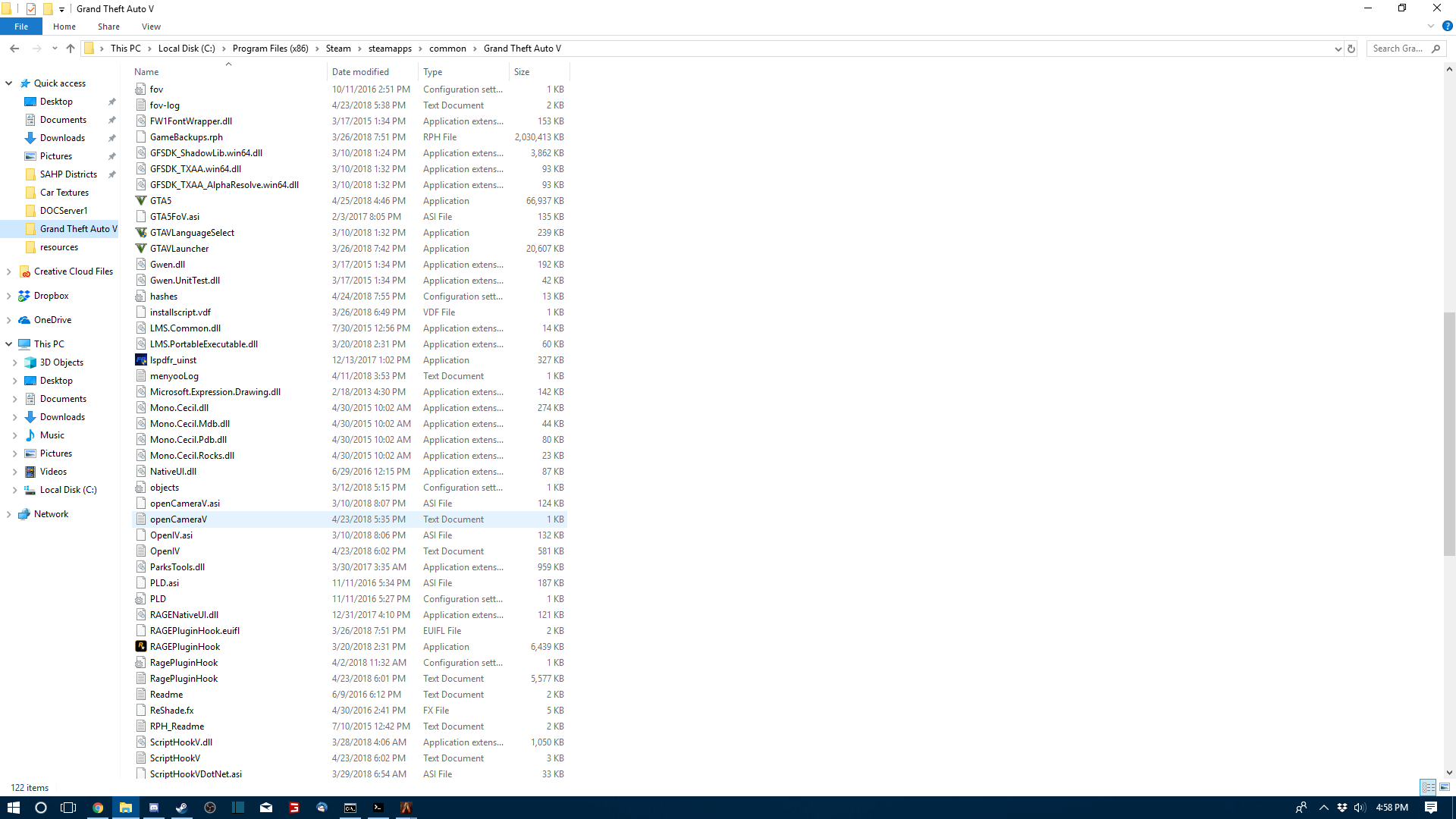Open Quick Access Toolbar customize dropdown
Screen dimensions: 1456x819
(x=62, y=9)
